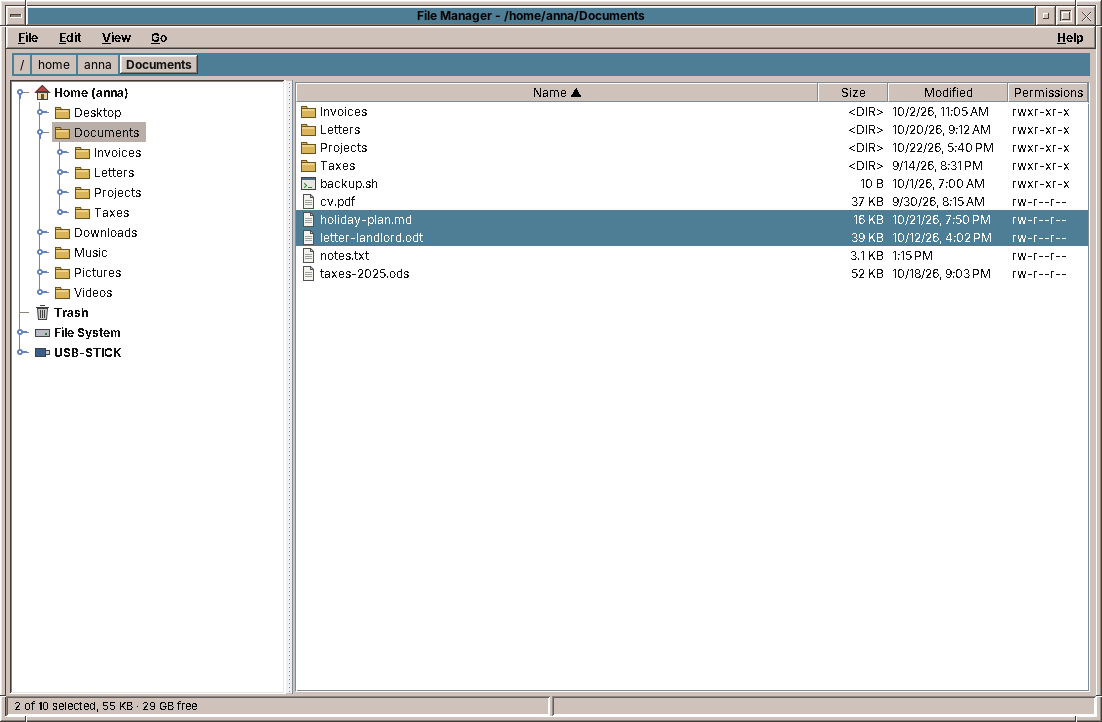Maximize the File Manager window
1102x722 pixels.
(x=1065, y=15)
